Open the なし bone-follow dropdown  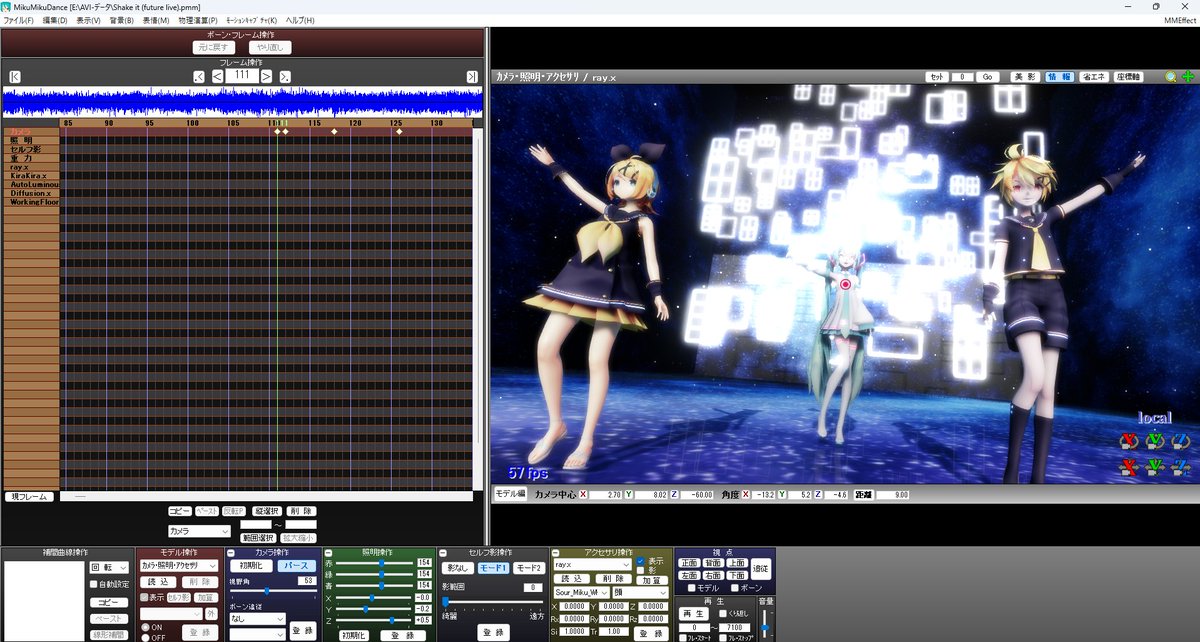(x=255, y=620)
